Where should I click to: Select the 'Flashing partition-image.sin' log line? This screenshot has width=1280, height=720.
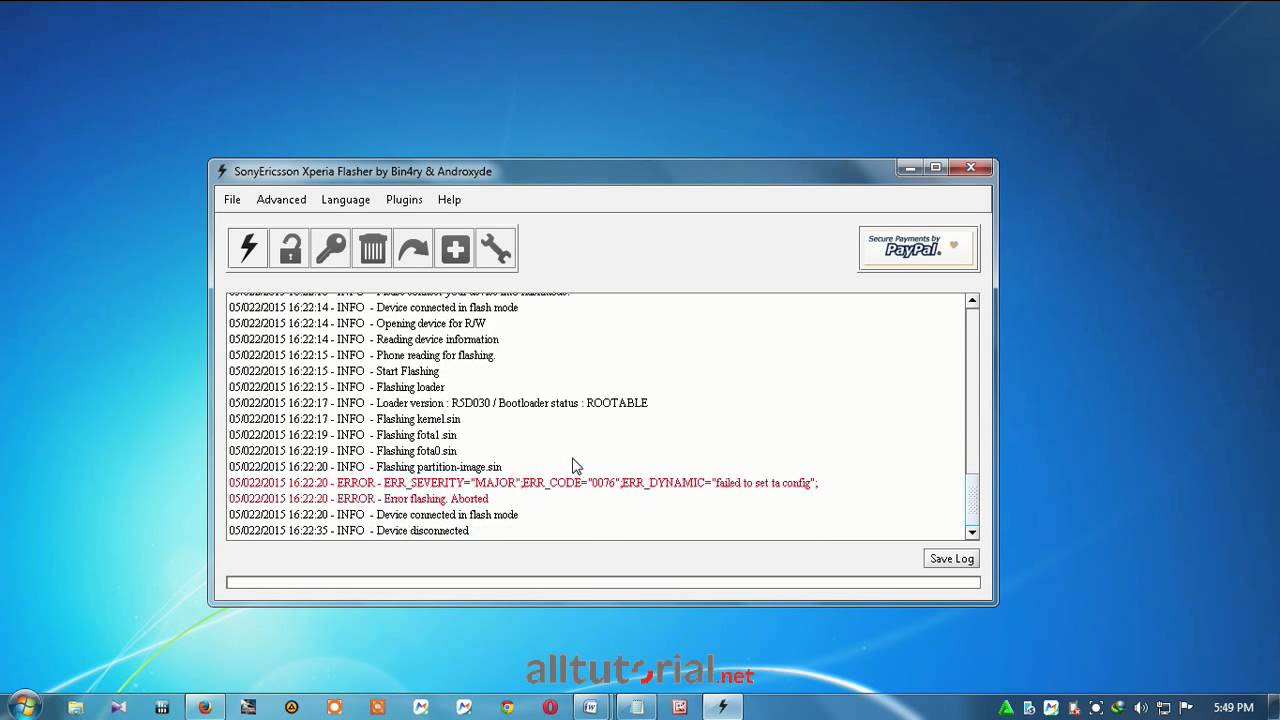(x=365, y=467)
